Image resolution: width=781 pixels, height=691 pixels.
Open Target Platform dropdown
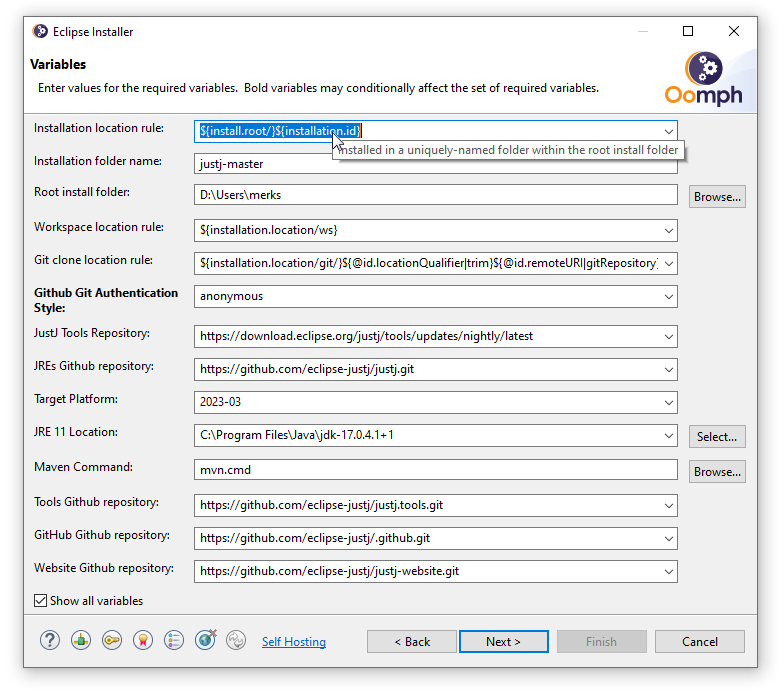pos(667,403)
